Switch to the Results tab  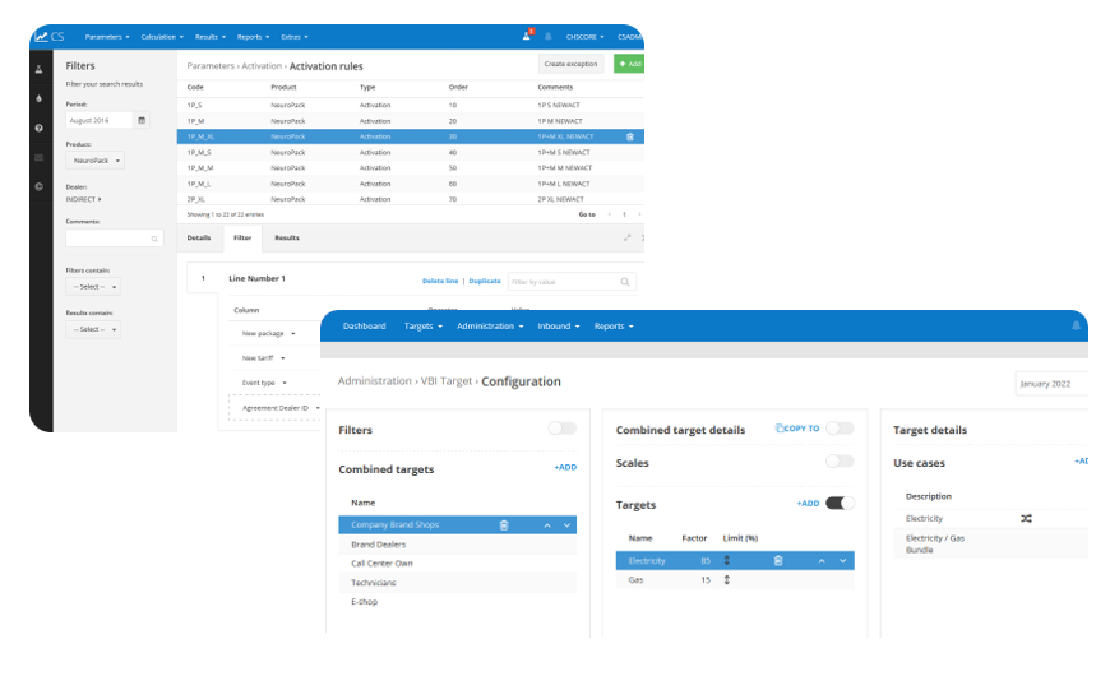(287, 238)
